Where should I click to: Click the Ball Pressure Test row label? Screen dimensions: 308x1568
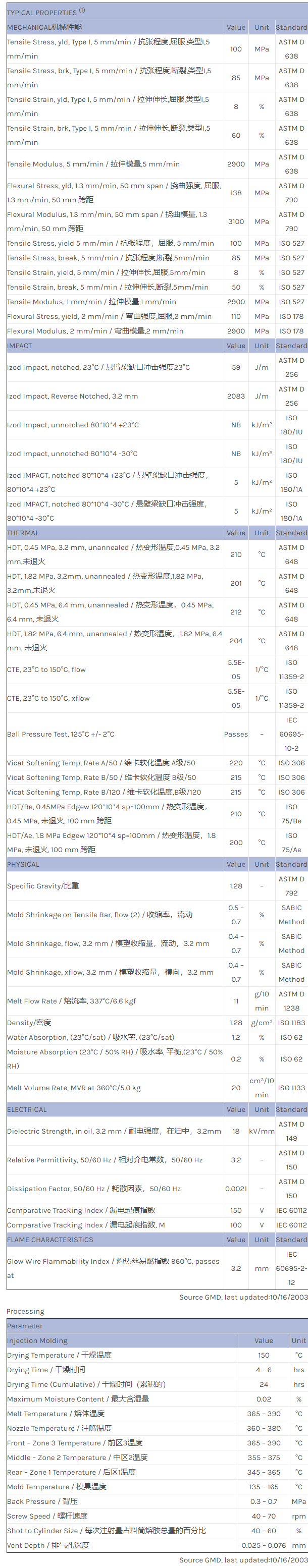[60, 734]
